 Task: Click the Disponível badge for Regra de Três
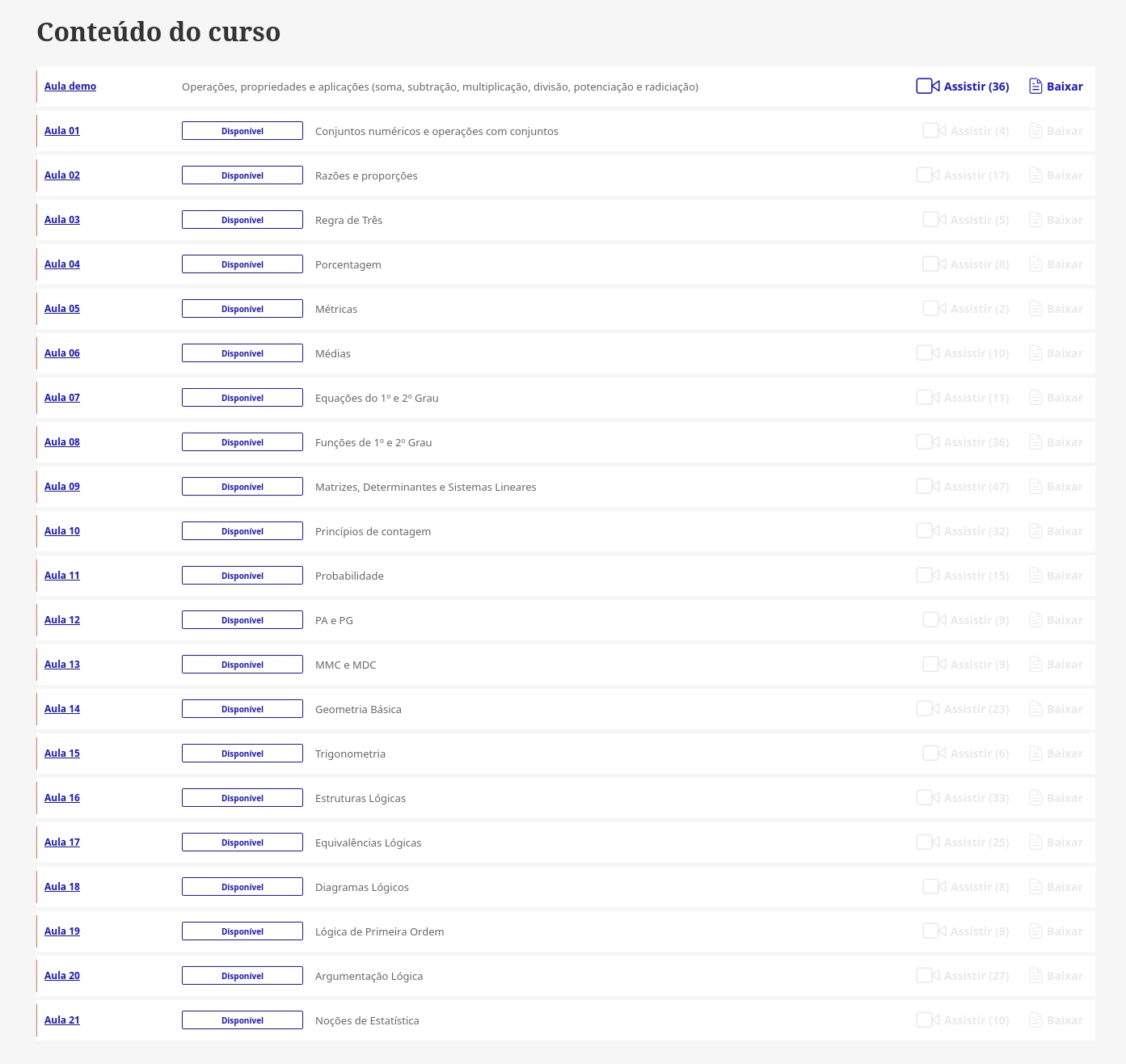242,220
